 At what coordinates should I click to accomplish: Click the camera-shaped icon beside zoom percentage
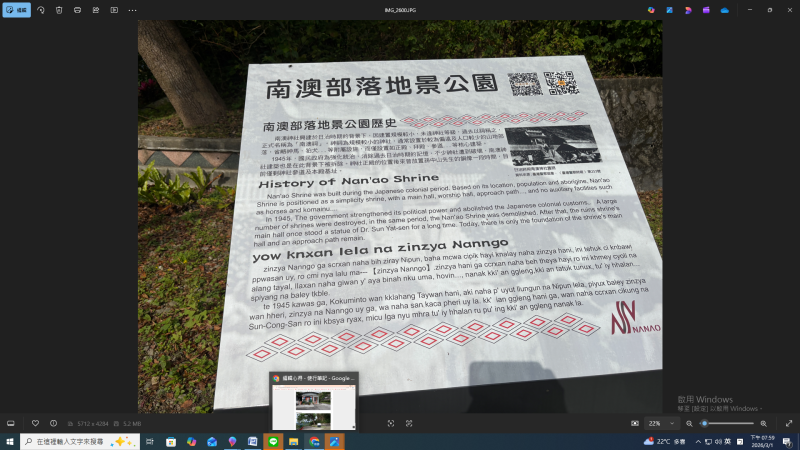(x=635, y=423)
